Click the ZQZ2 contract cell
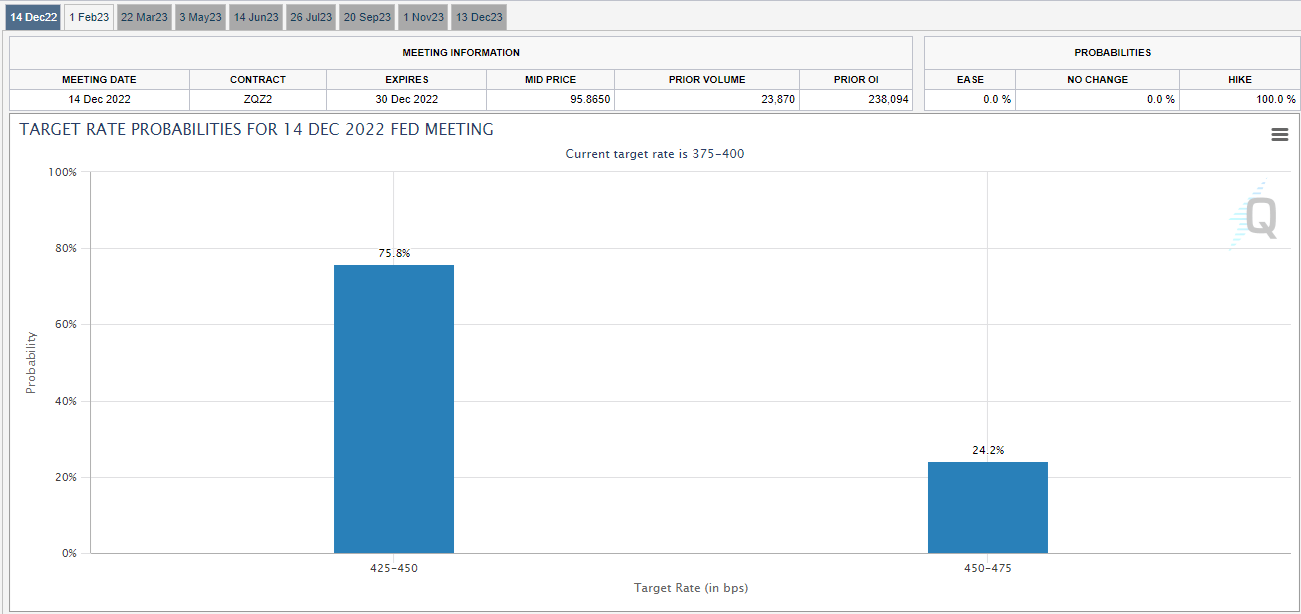The image size is (1301, 614). pyautogui.click(x=258, y=99)
